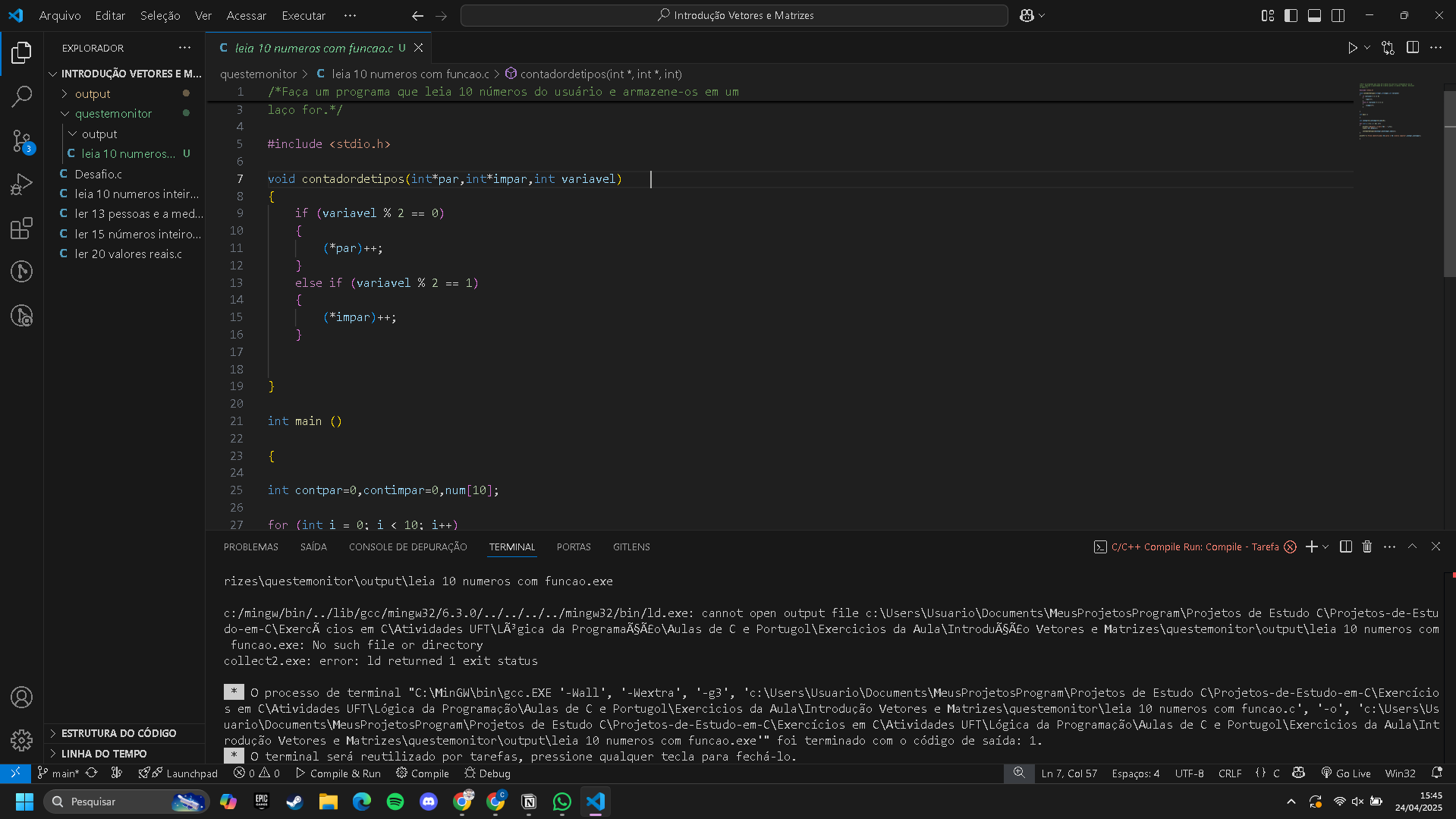The height and width of the screenshot is (819, 1456).
Task: Open notifications bell in status bar
Action: point(1436,773)
